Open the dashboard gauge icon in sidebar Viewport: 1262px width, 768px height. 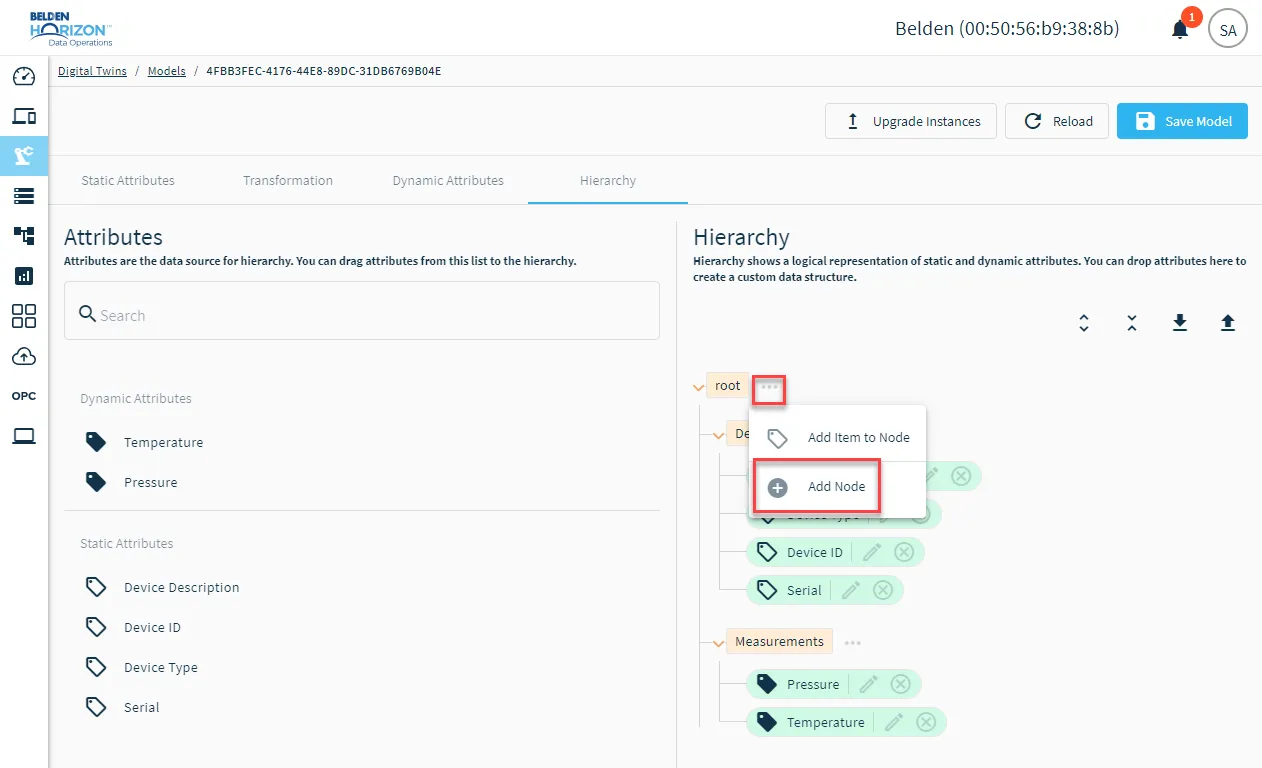[24, 77]
